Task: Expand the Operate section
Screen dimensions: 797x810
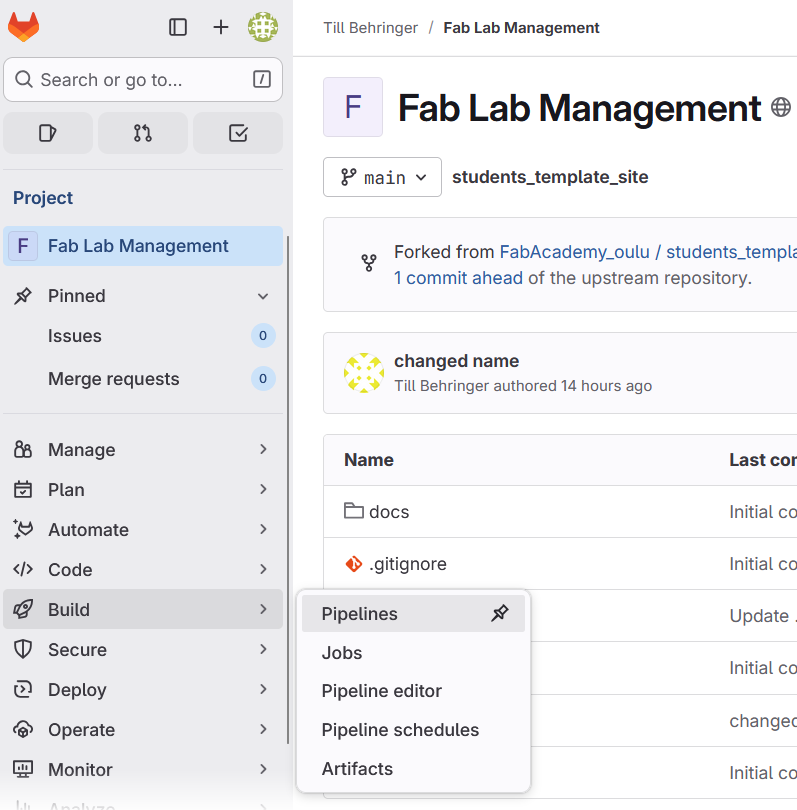Action: [143, 729]
